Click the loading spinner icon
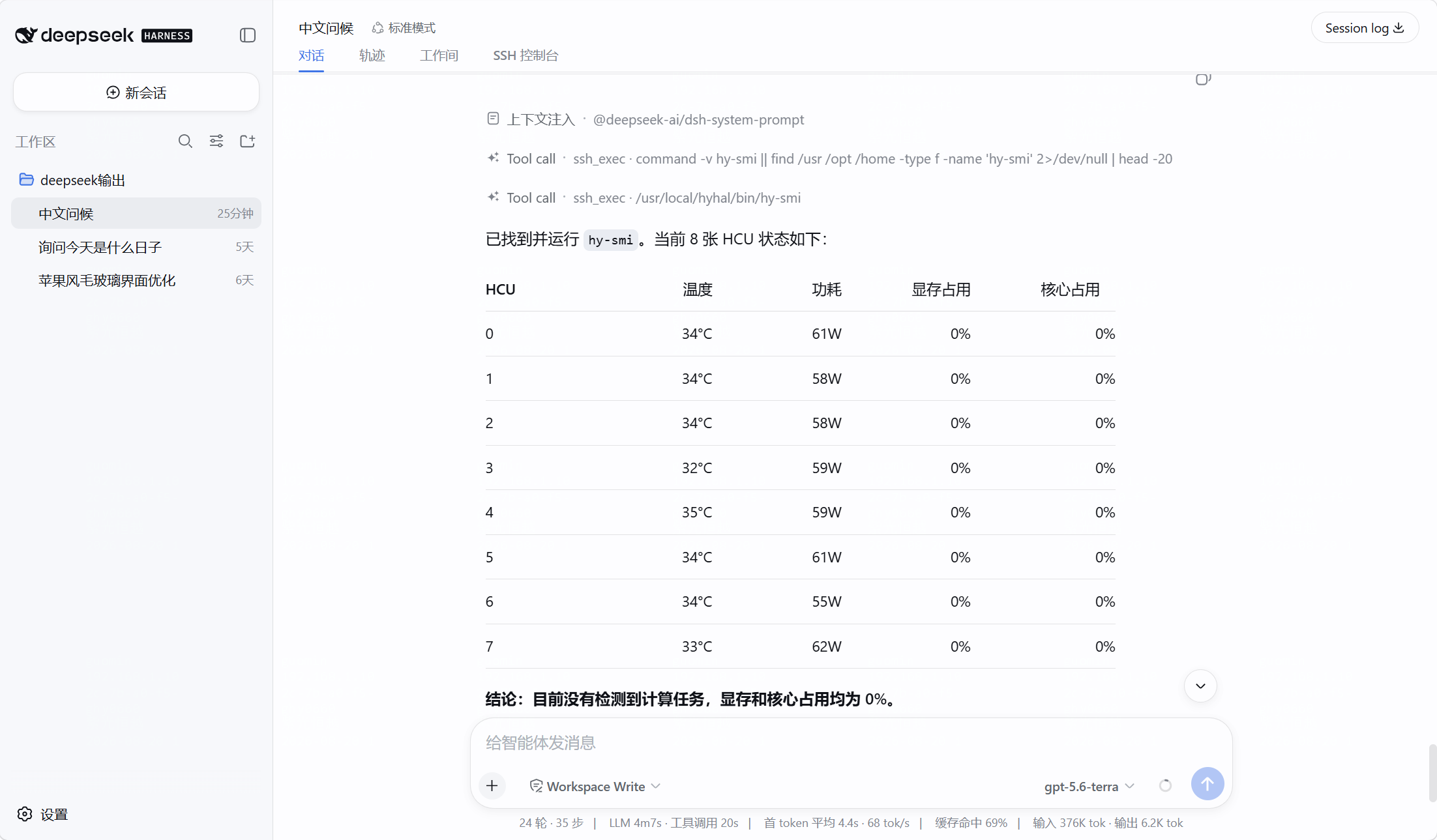Image resolution: width=1437 pixels, height=840 pixels. (1165, 786)
